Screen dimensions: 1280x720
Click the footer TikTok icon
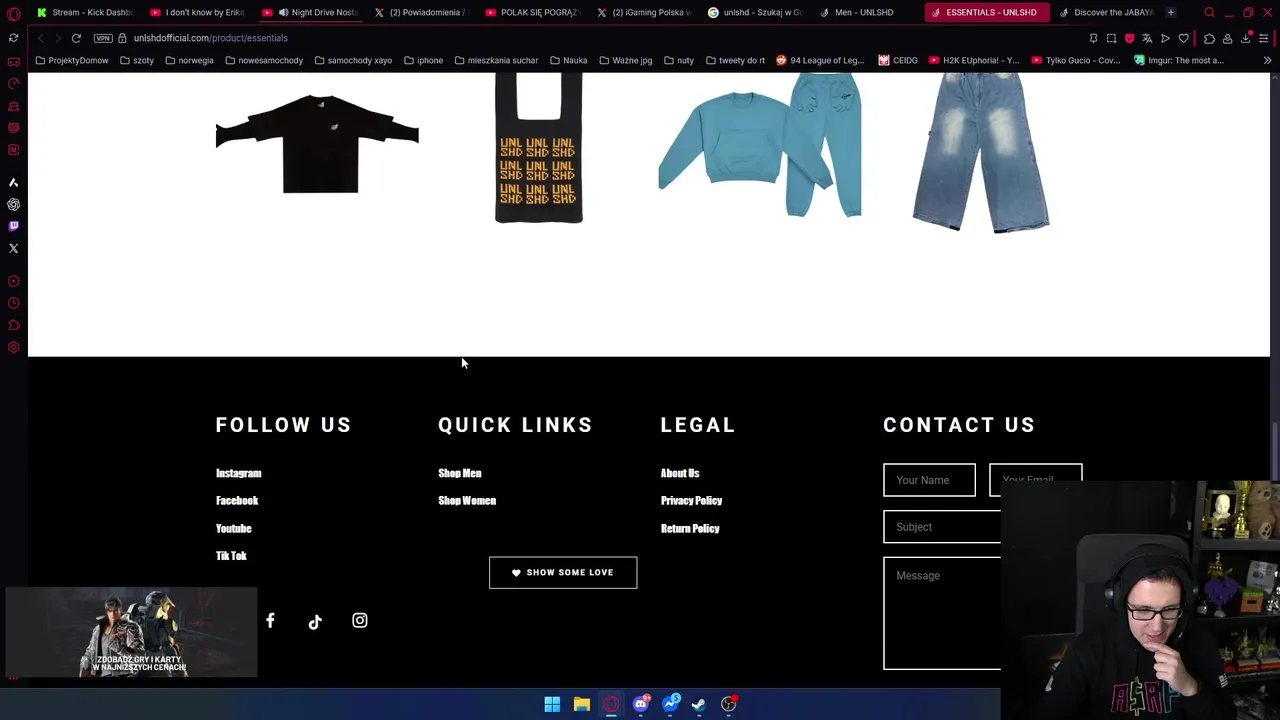pos(315,621)
